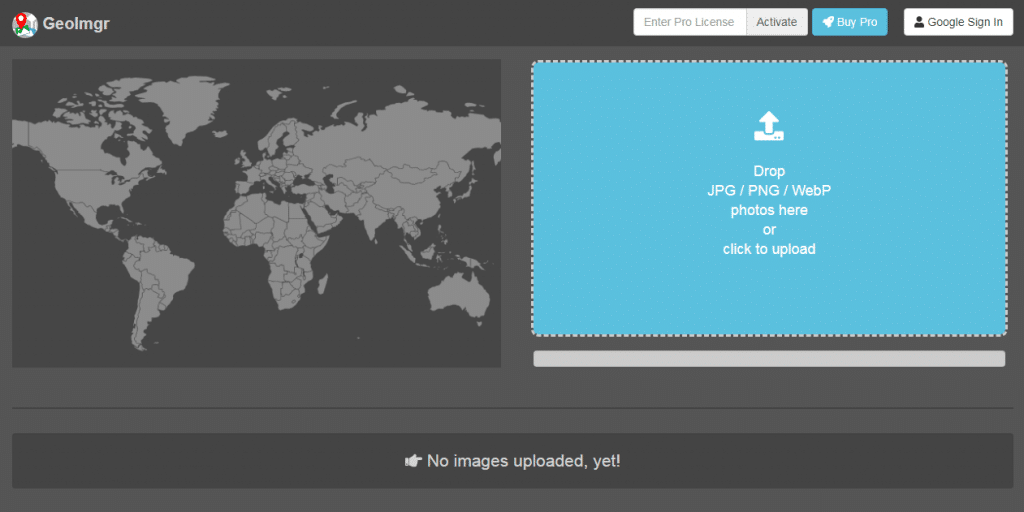1024x512 pixels.
Task: Click the upload progress bar
Action: [769, 359]
